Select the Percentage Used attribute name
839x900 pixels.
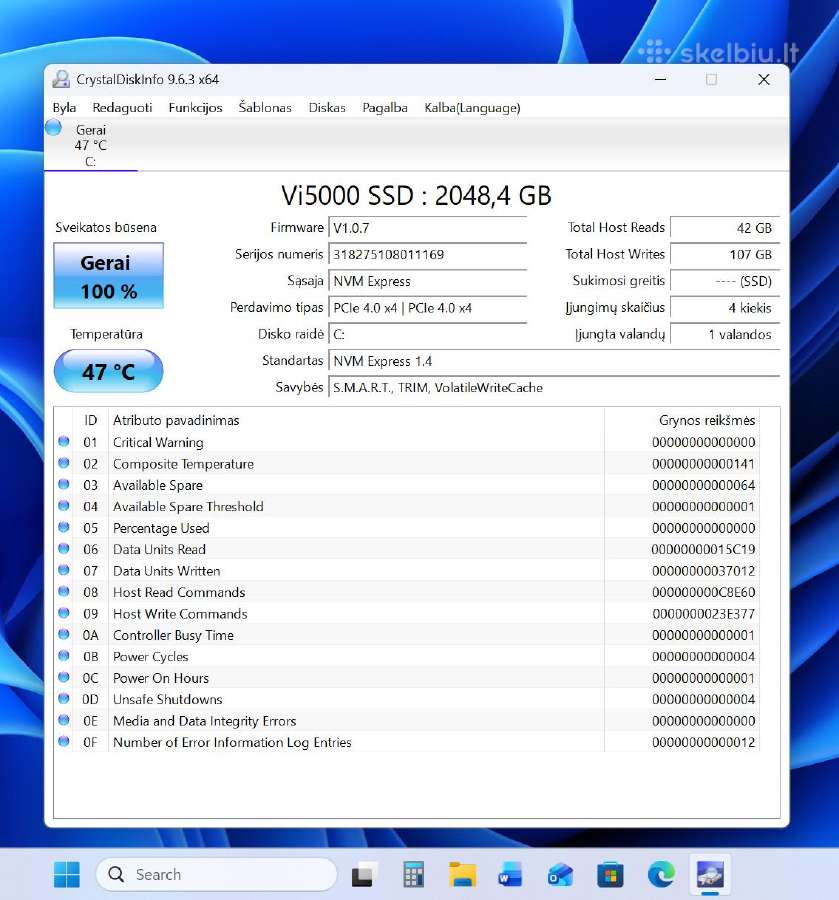coord(161,528)
